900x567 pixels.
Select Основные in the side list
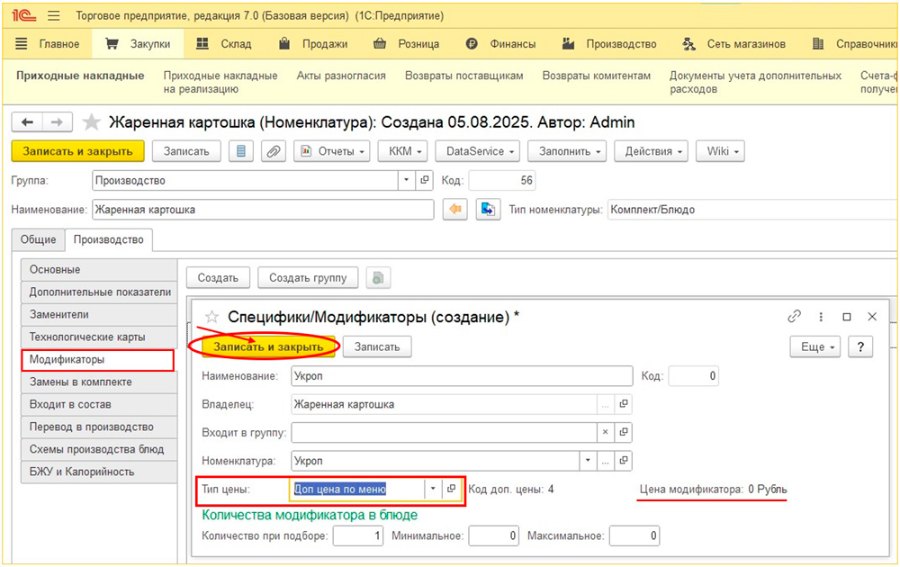point(99,270)
